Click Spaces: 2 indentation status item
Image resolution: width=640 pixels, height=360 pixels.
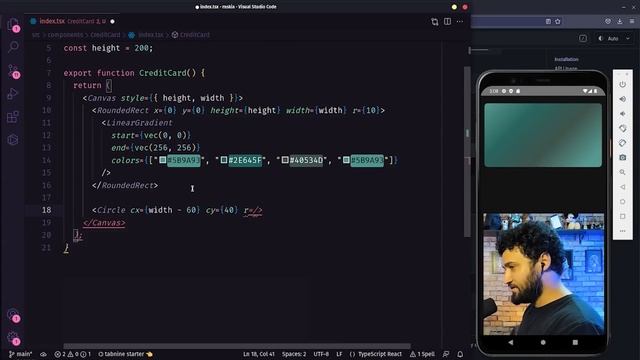coord(294,354)
